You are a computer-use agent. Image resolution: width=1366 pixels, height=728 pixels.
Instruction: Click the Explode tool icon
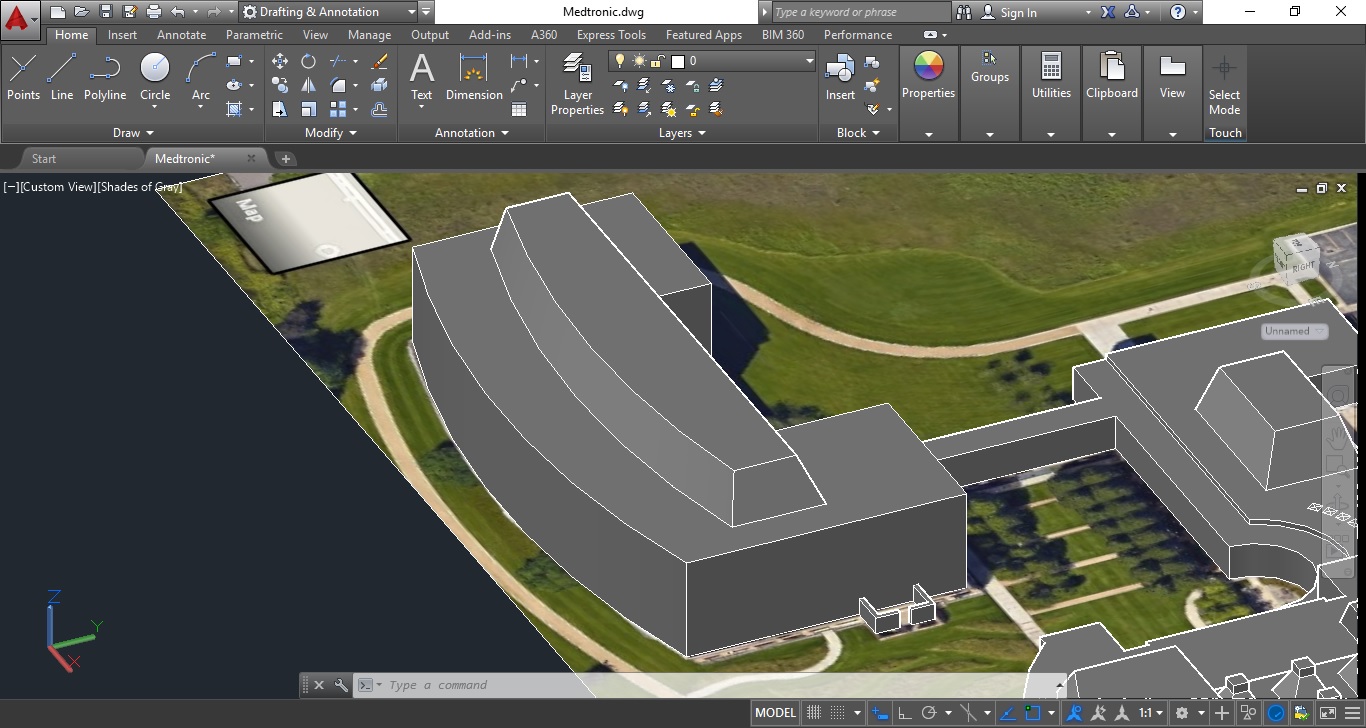(379, 85)
